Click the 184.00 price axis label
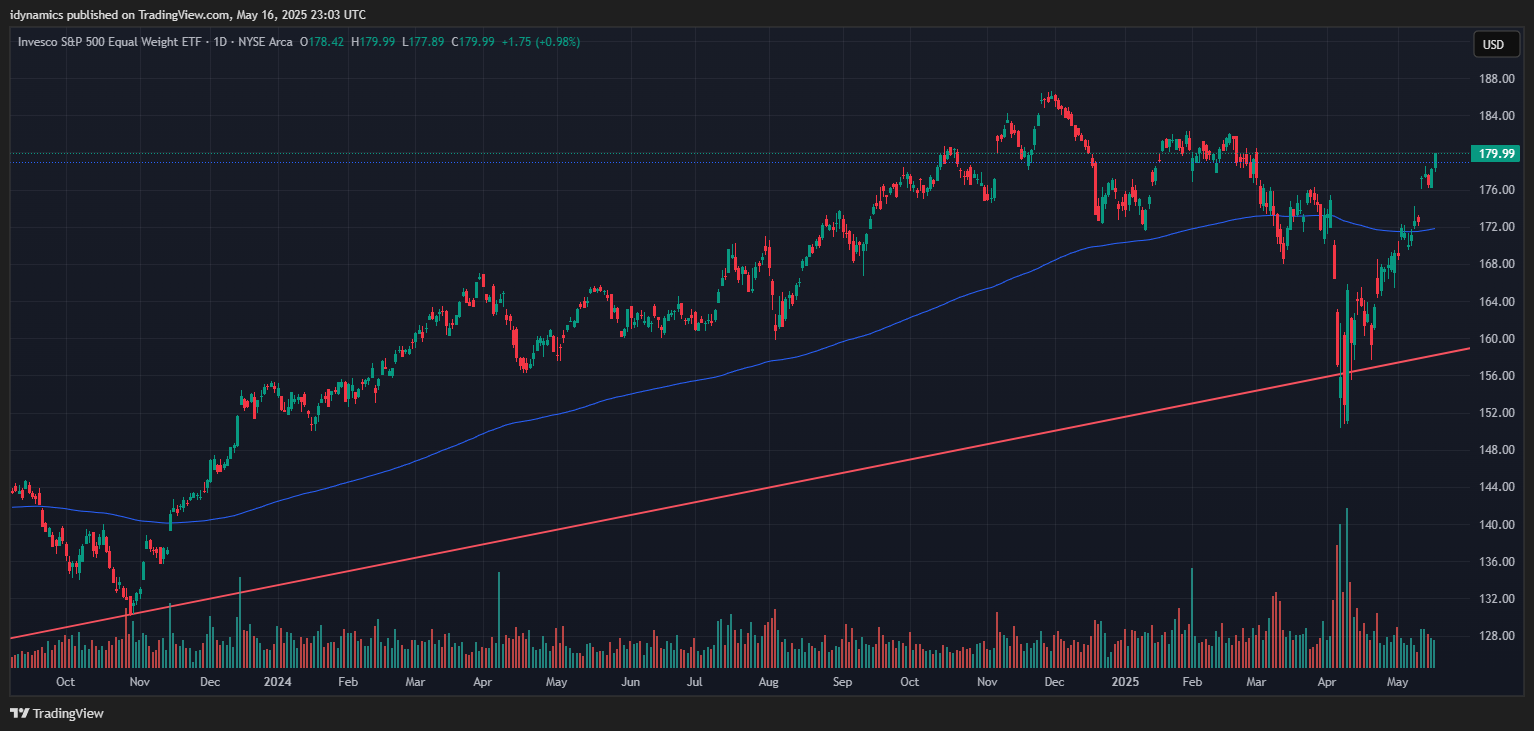The image size is (1534, 731). pyautogui.click(x=1496, y=116)
